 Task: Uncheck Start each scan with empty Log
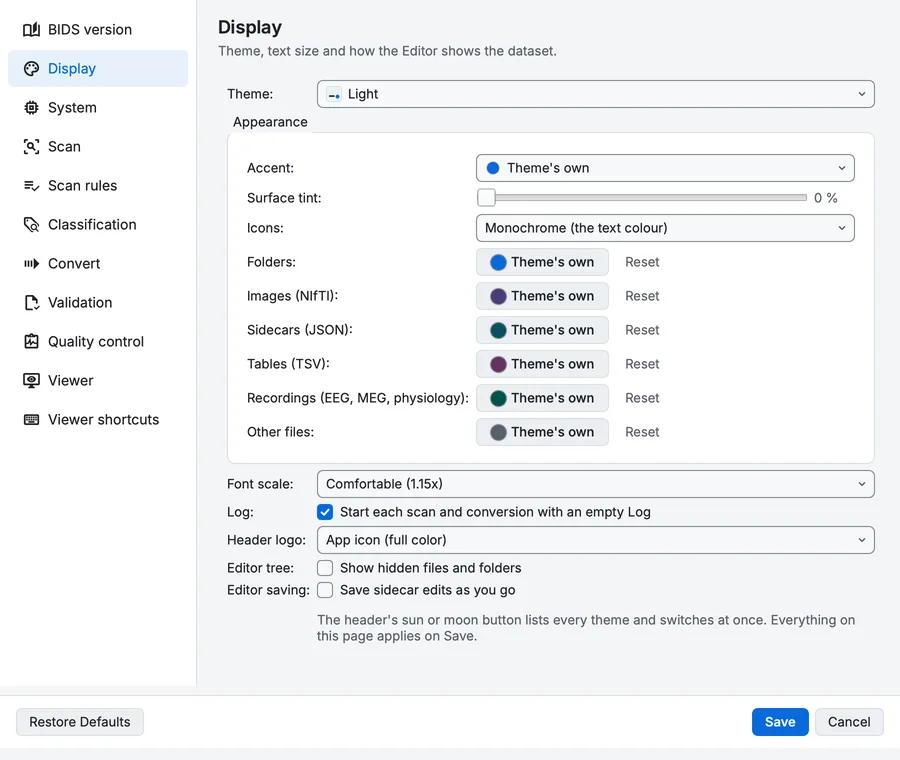pyautogui.click(x=325, y=512)
